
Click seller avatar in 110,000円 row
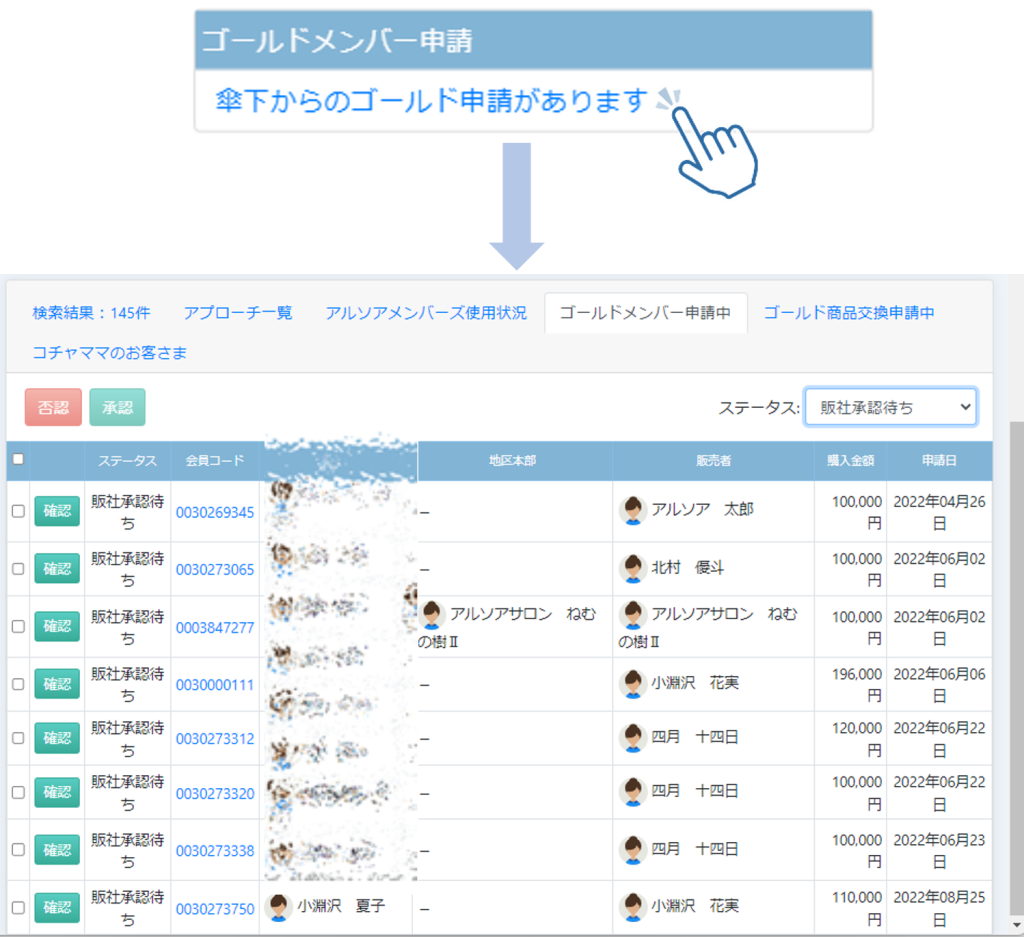click(632, 907)
